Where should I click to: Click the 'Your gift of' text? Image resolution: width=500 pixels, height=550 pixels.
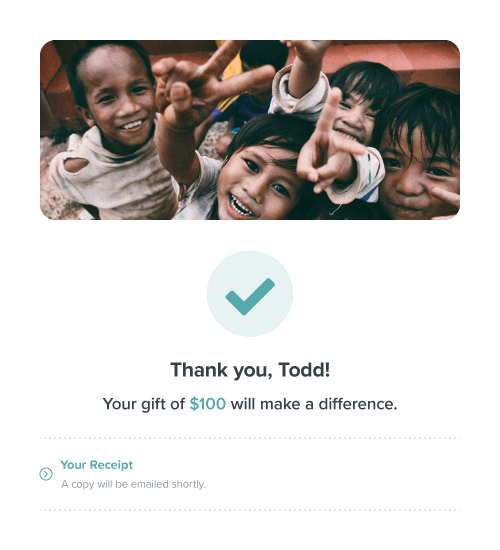(144, 404)
